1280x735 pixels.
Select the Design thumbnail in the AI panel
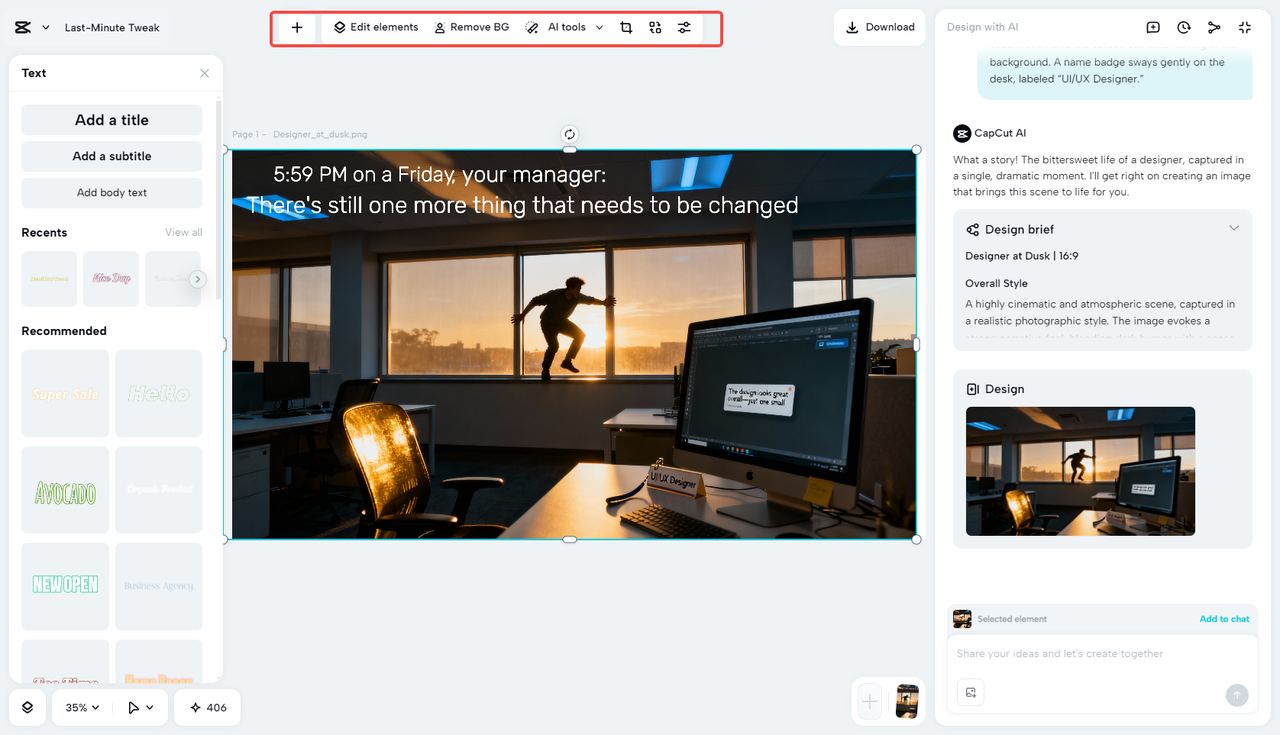[x=1080, y=471]
